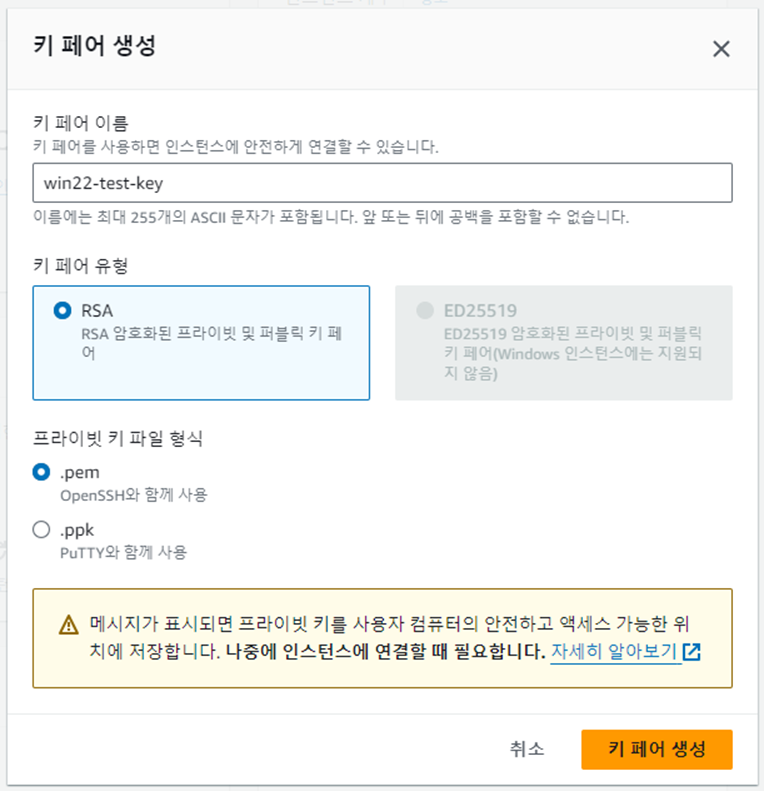The image size is (764, 791).
Task: Select the RSA radio button
Action: (x=63, y=310)
